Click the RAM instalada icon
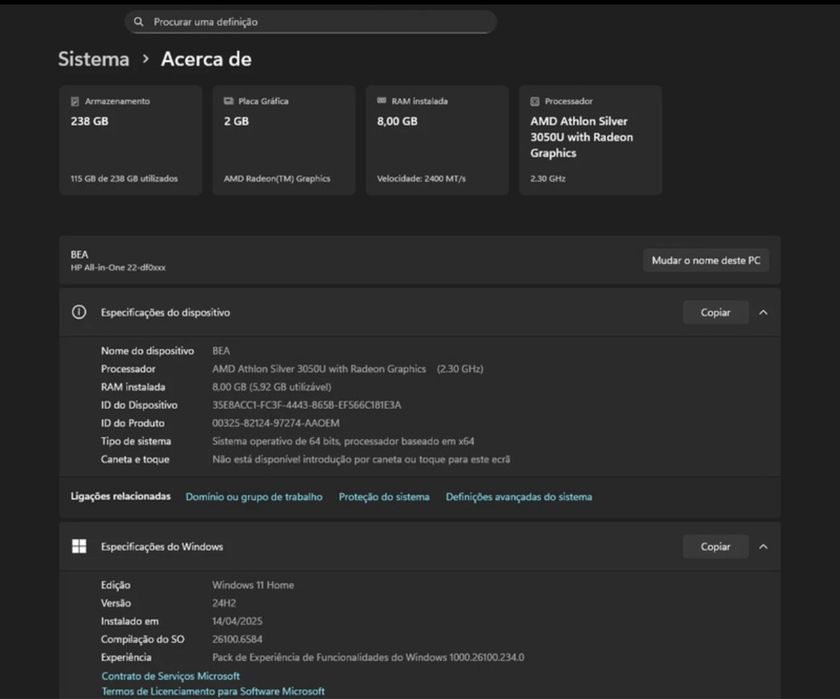Screen dimensions: 840x699 (381, 101)
